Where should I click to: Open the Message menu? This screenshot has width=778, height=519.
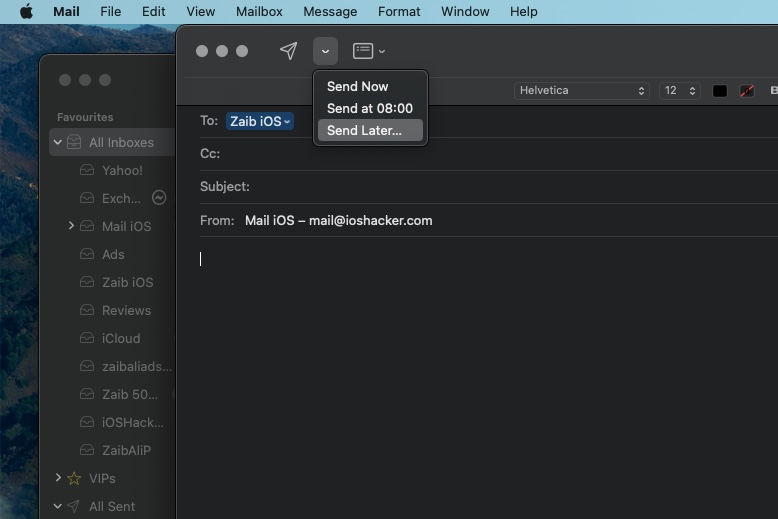(x=330, y=11)
